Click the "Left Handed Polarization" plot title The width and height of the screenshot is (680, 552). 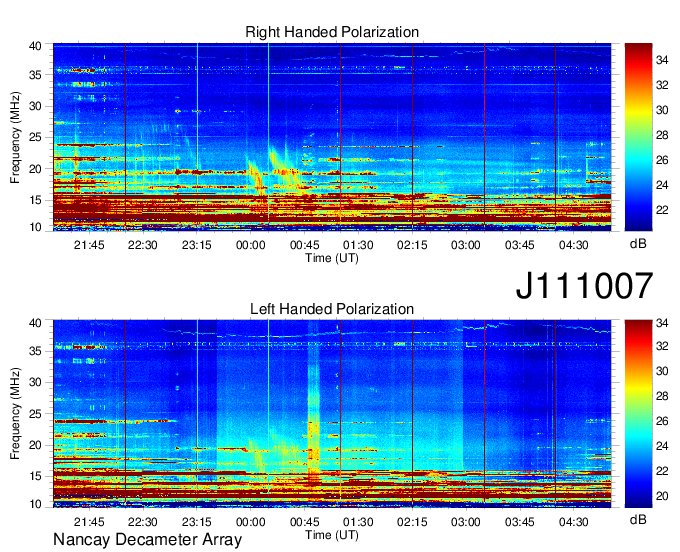[x=332, y=309]
